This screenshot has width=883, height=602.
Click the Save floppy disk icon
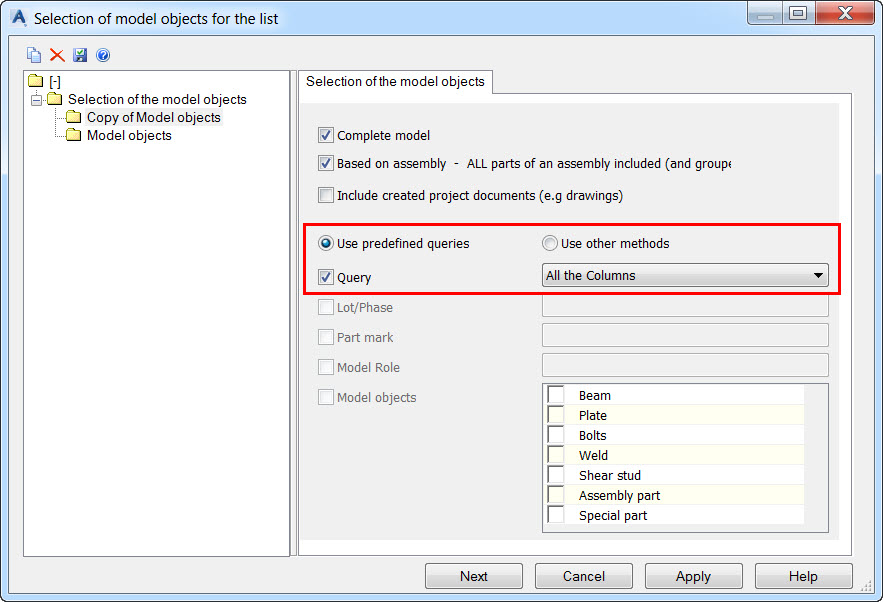coord(80,55)
